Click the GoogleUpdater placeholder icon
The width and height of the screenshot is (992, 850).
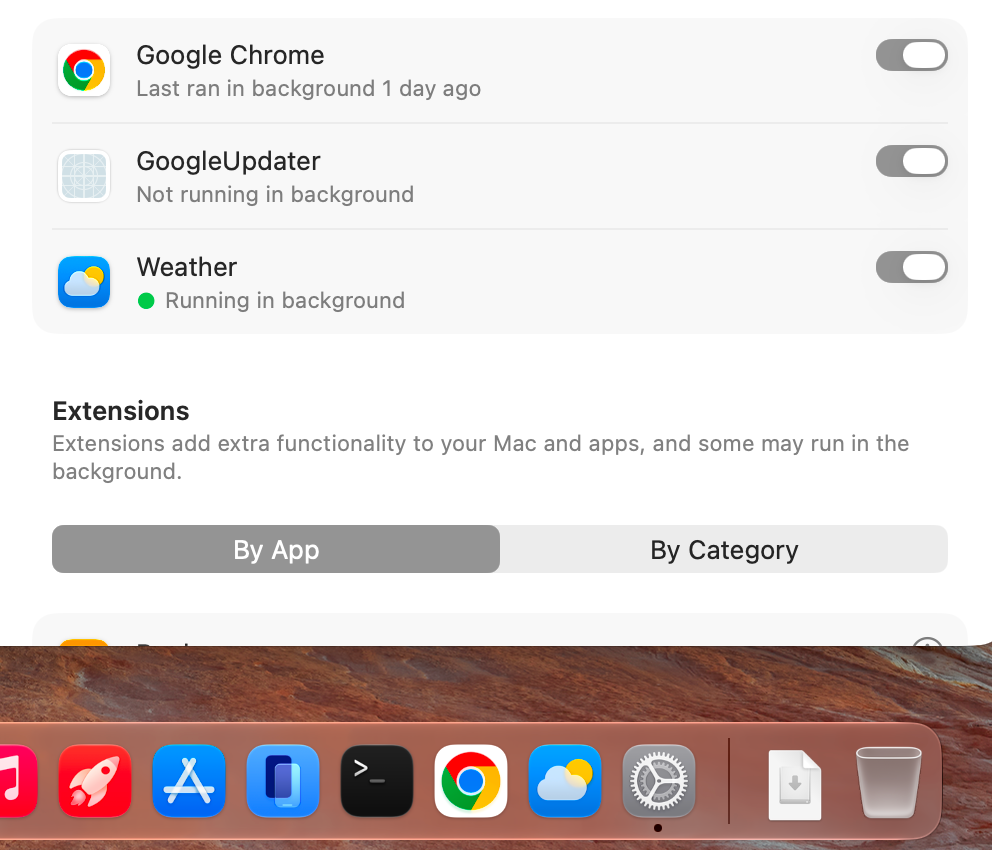tap(84, 176)
